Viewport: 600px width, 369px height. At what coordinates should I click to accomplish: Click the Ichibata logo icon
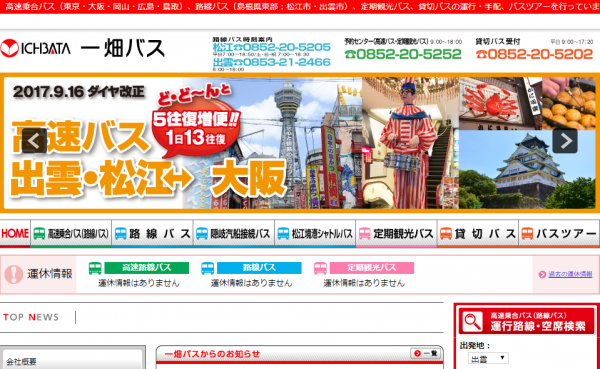10,49
